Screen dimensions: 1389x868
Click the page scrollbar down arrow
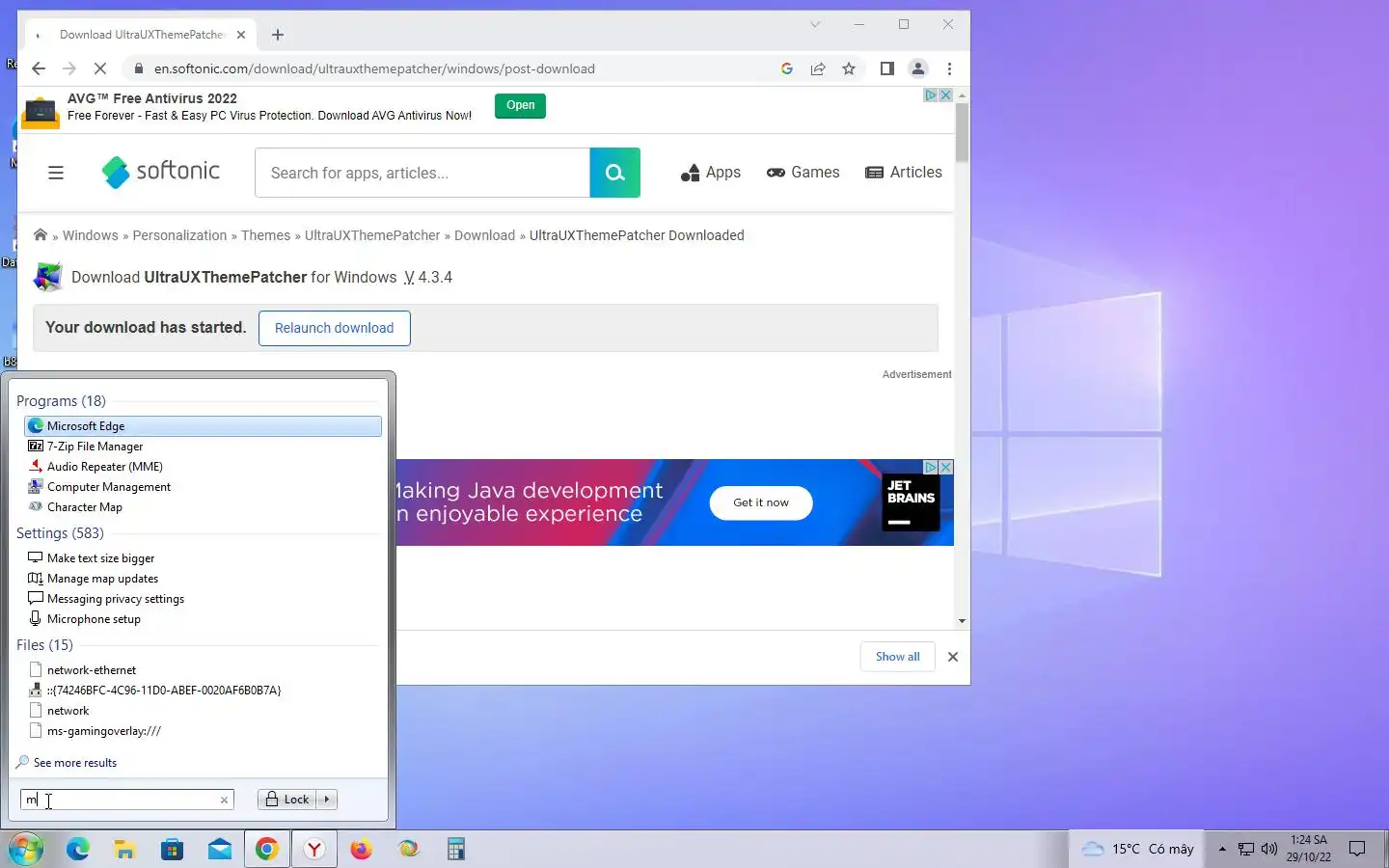coord(962,621)
